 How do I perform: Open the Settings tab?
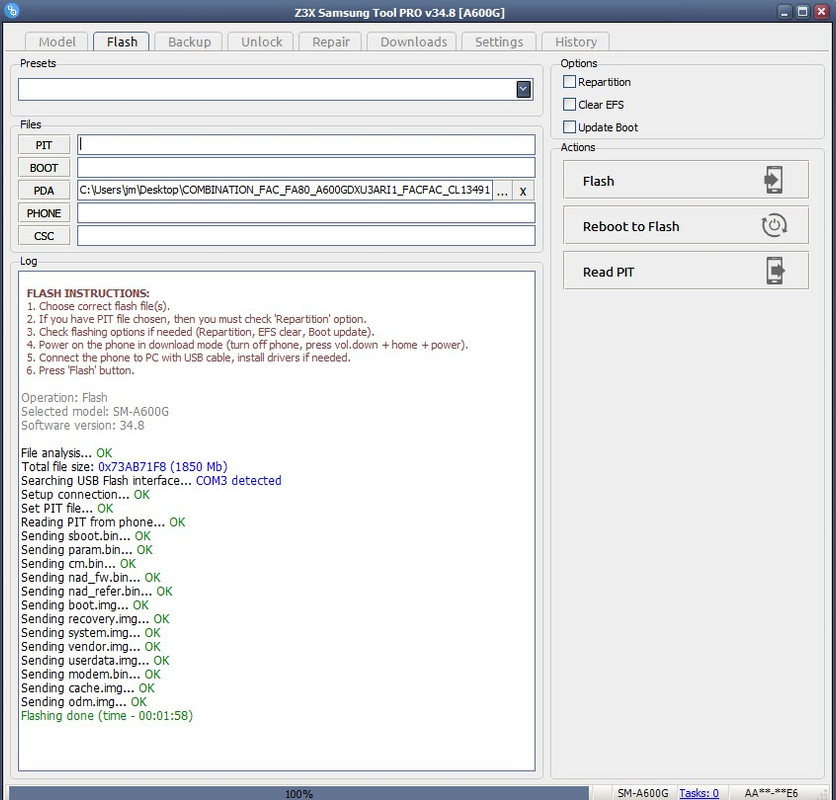(x=499, y=42)
